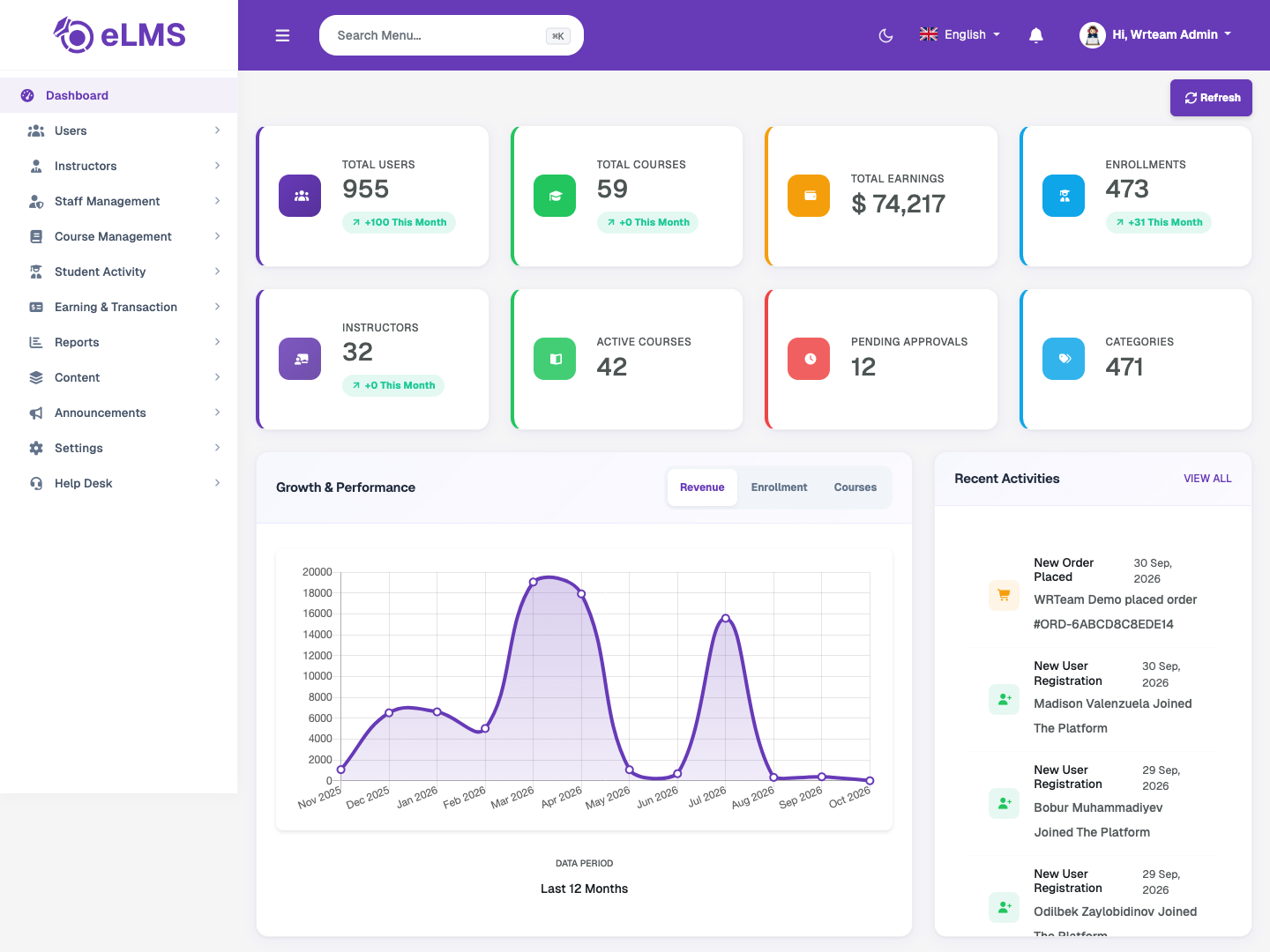The width and height of the screenshot is (1270, 952).
Task: Click the Total Users purple icon
Action: click(300, 196)
